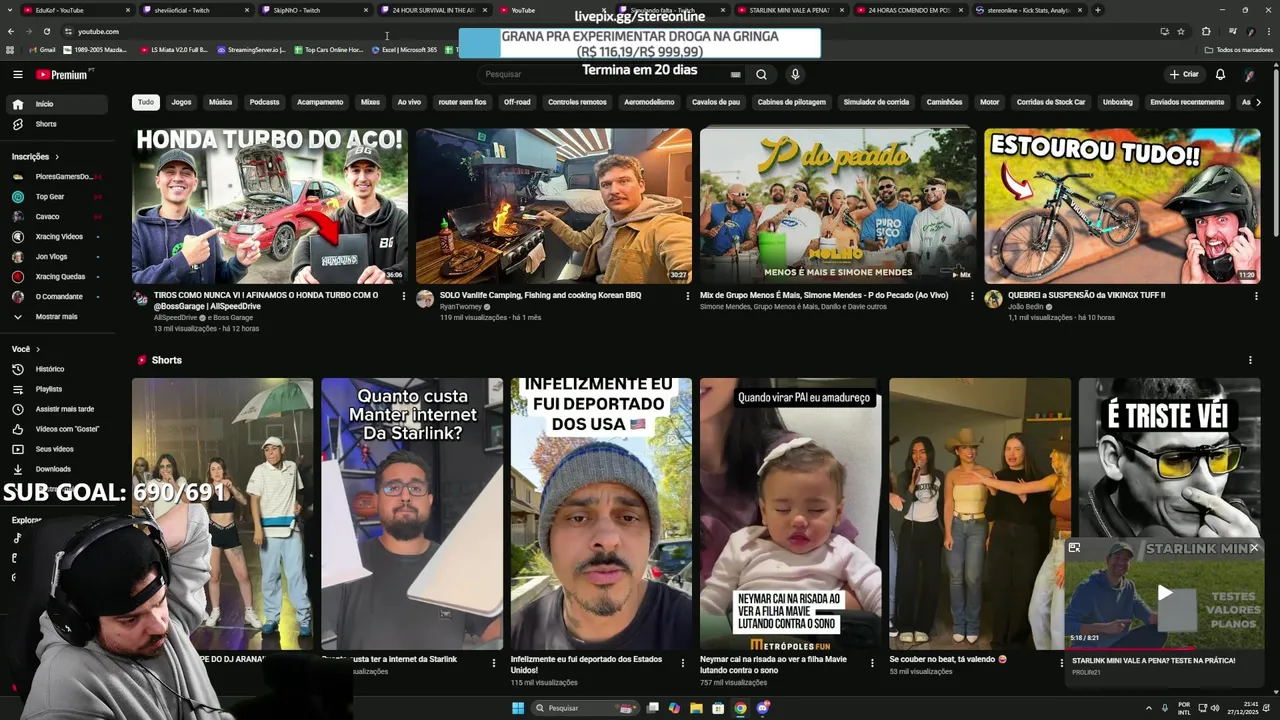Viewport: 1280px width, 720px height.
Task: Open the Windows Start menu
Action: 518,708
